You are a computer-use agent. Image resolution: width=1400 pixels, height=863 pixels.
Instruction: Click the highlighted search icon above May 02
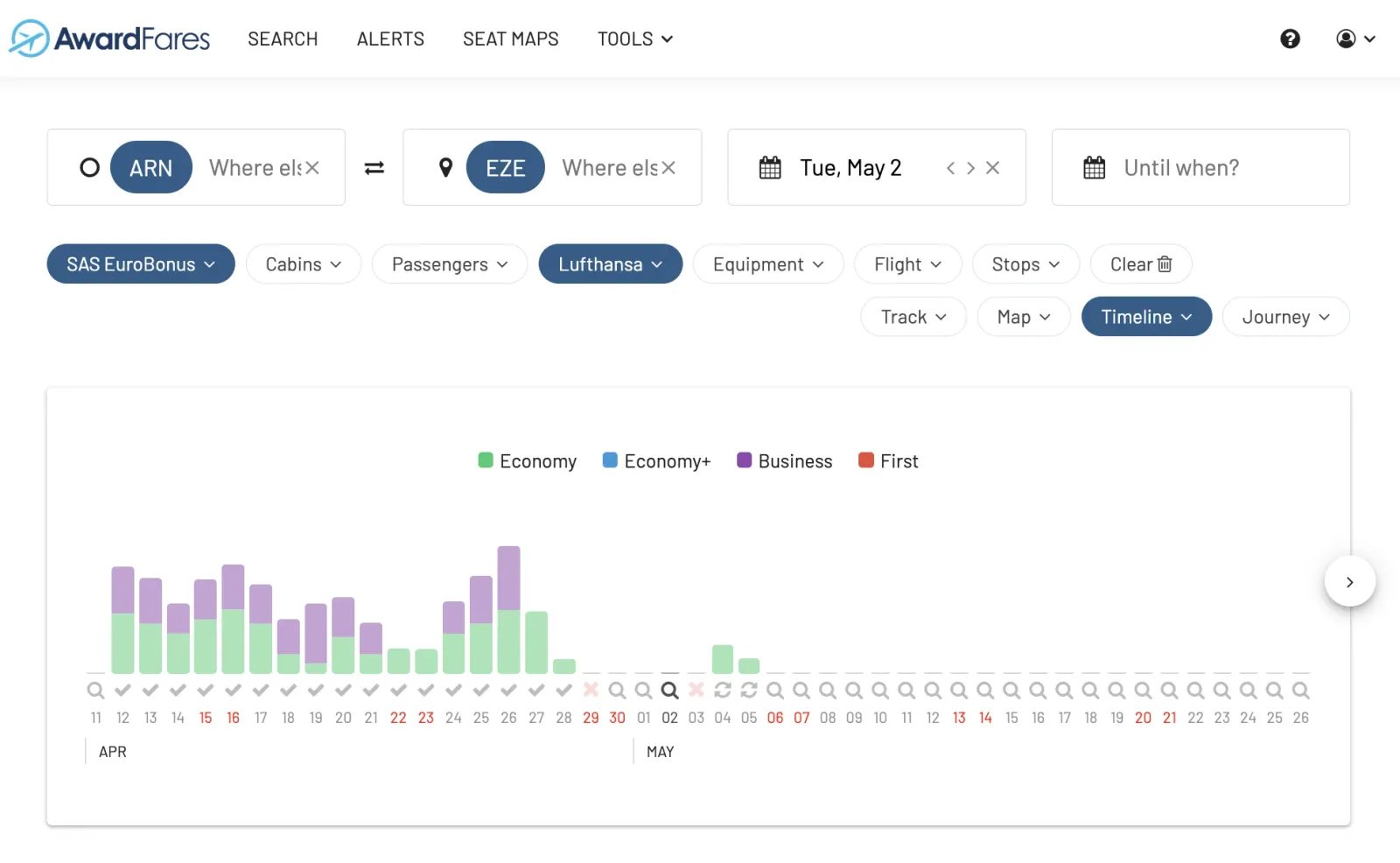point(669,690)
